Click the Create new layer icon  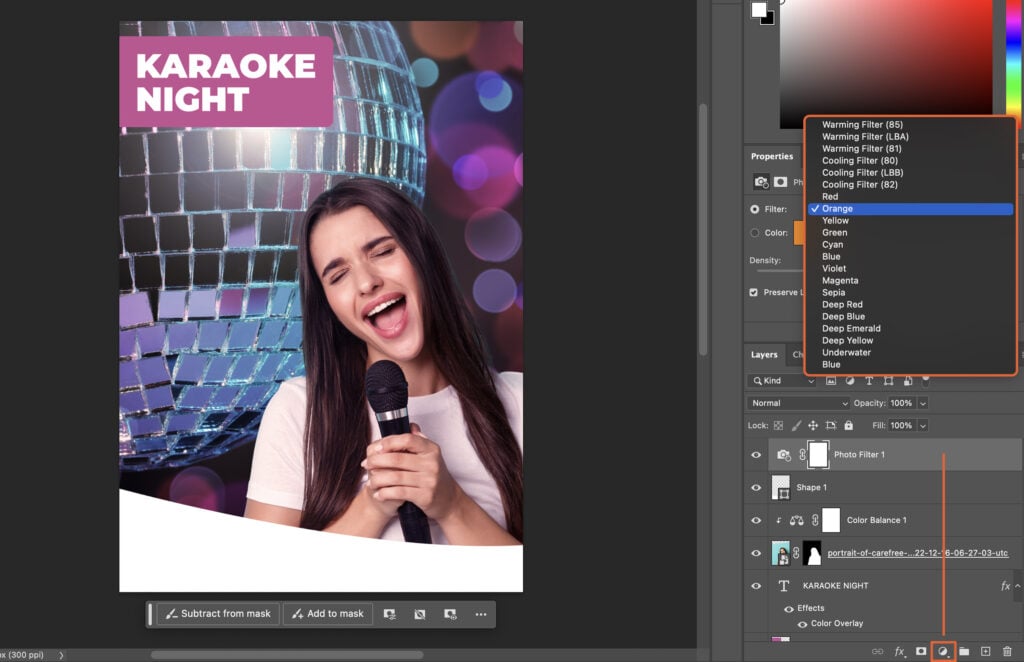pyautogui.click(x=987, y=650)
